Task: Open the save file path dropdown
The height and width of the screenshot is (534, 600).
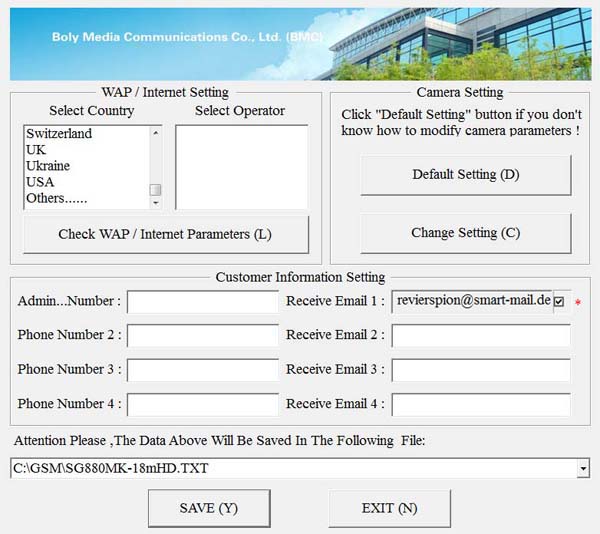Action: coord(582,468)
